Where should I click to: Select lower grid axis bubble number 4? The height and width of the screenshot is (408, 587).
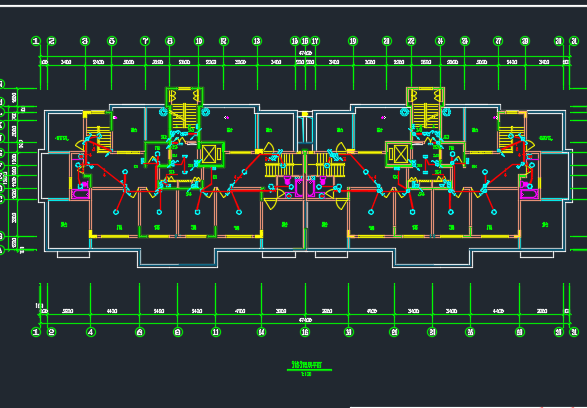91,332
